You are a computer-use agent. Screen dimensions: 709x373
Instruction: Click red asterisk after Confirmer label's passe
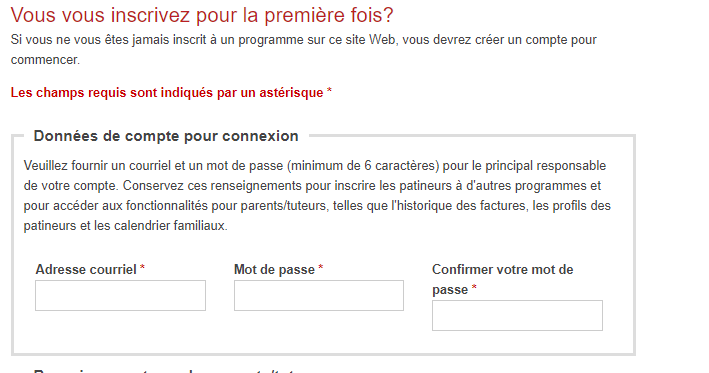pyautogui.click(x=474, y=288)
